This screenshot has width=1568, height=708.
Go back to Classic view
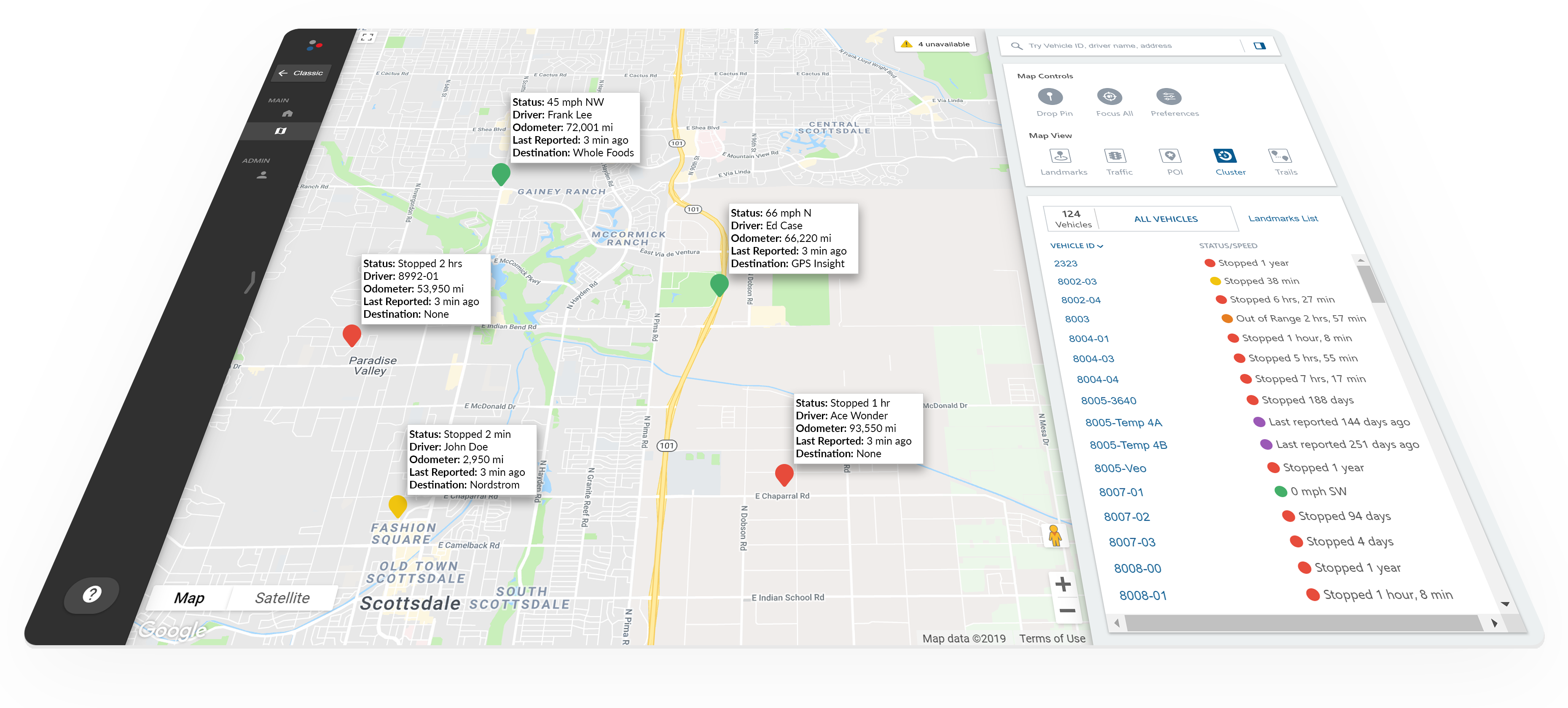pos(301,73)
